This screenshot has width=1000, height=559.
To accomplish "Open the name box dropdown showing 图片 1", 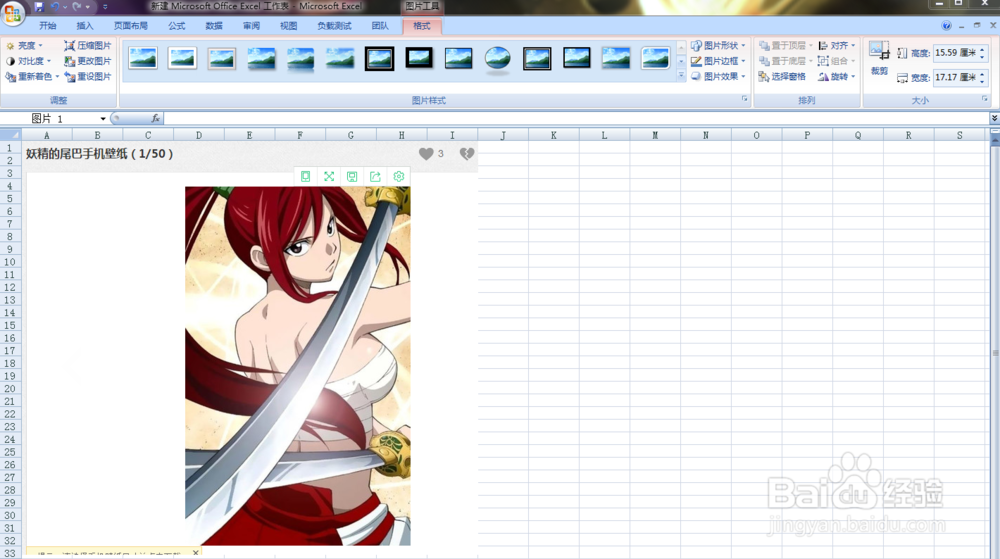I will [103, 119].
